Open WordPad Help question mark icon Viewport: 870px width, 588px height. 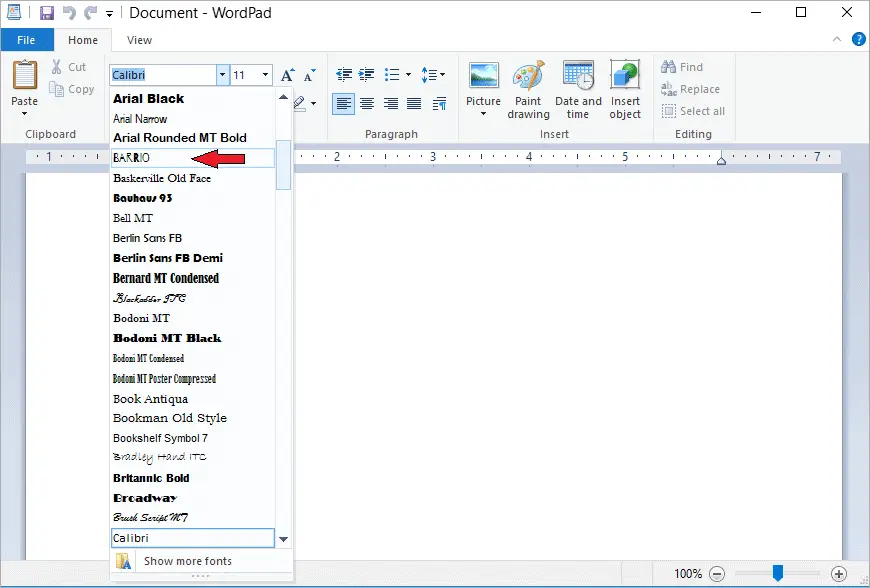click(858, 39)
